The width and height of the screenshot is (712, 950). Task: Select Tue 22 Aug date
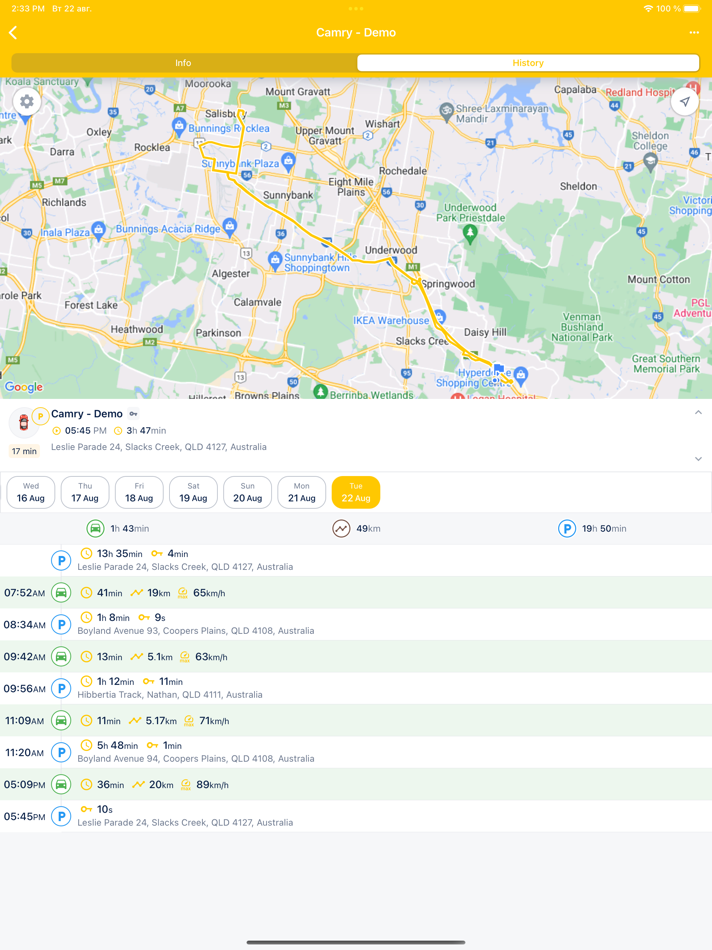[356, 492]
